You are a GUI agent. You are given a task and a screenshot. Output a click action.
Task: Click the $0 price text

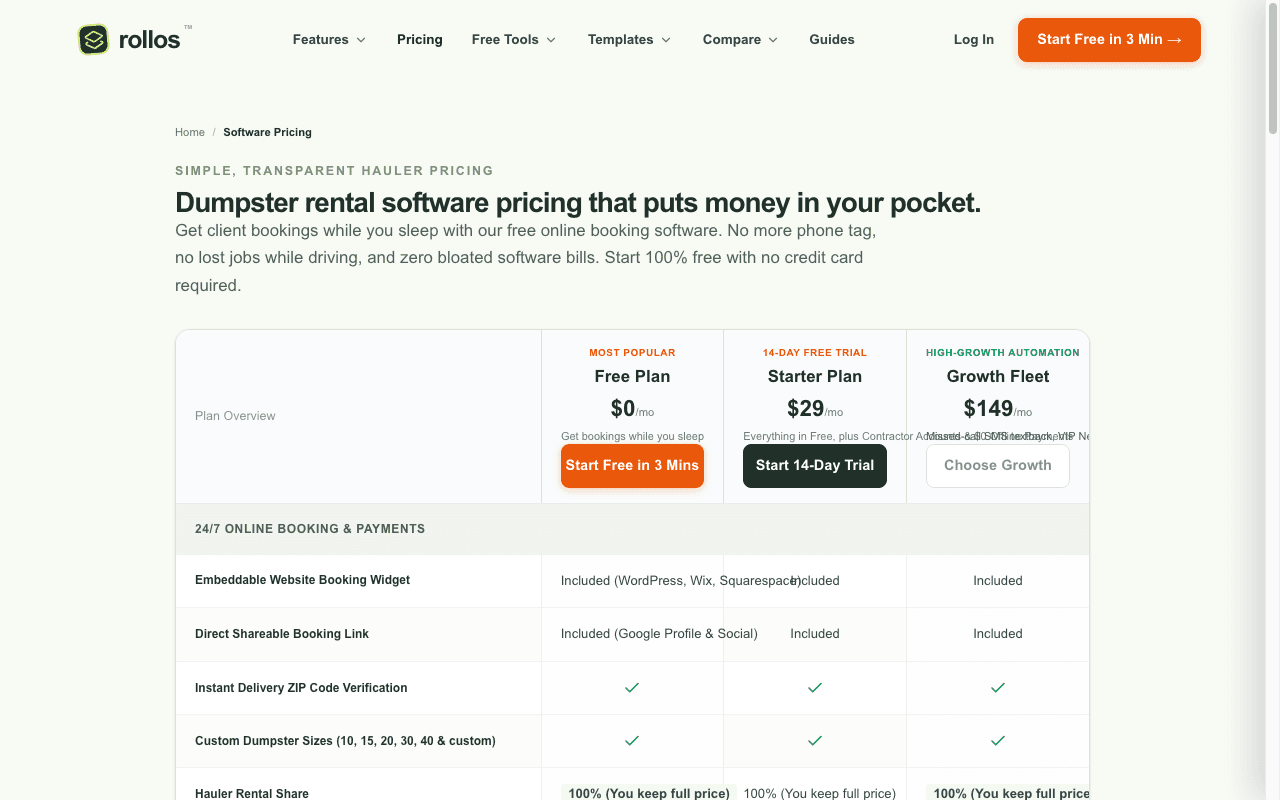click(x=623, y=408)
